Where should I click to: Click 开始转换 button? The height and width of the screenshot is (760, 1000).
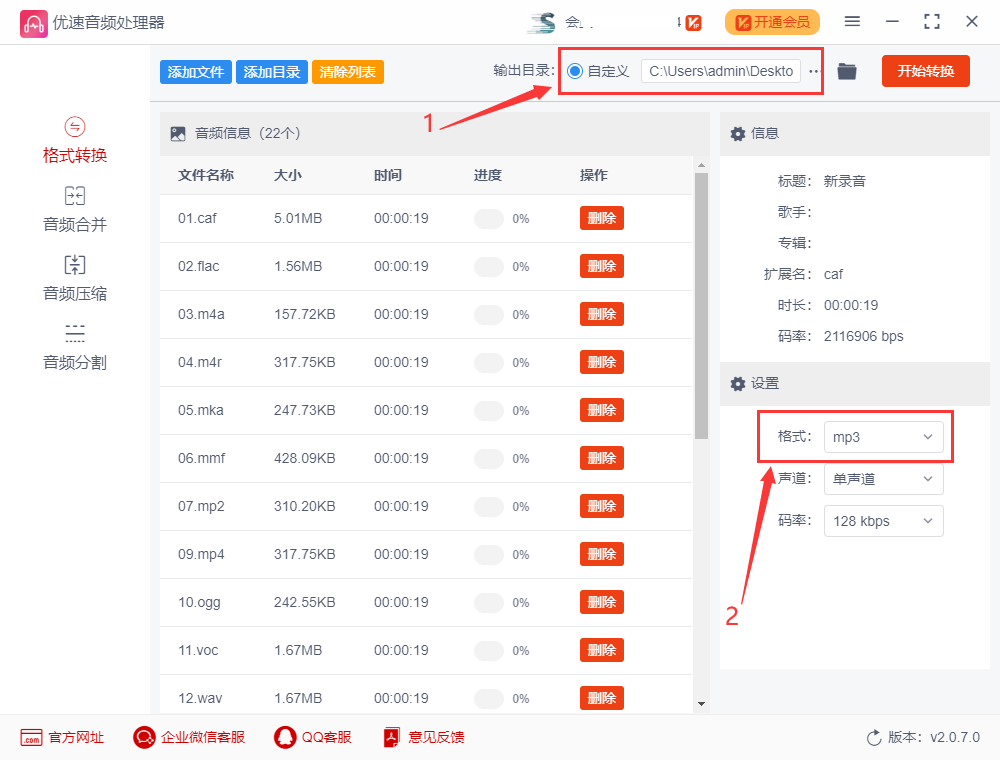(925, 71)
